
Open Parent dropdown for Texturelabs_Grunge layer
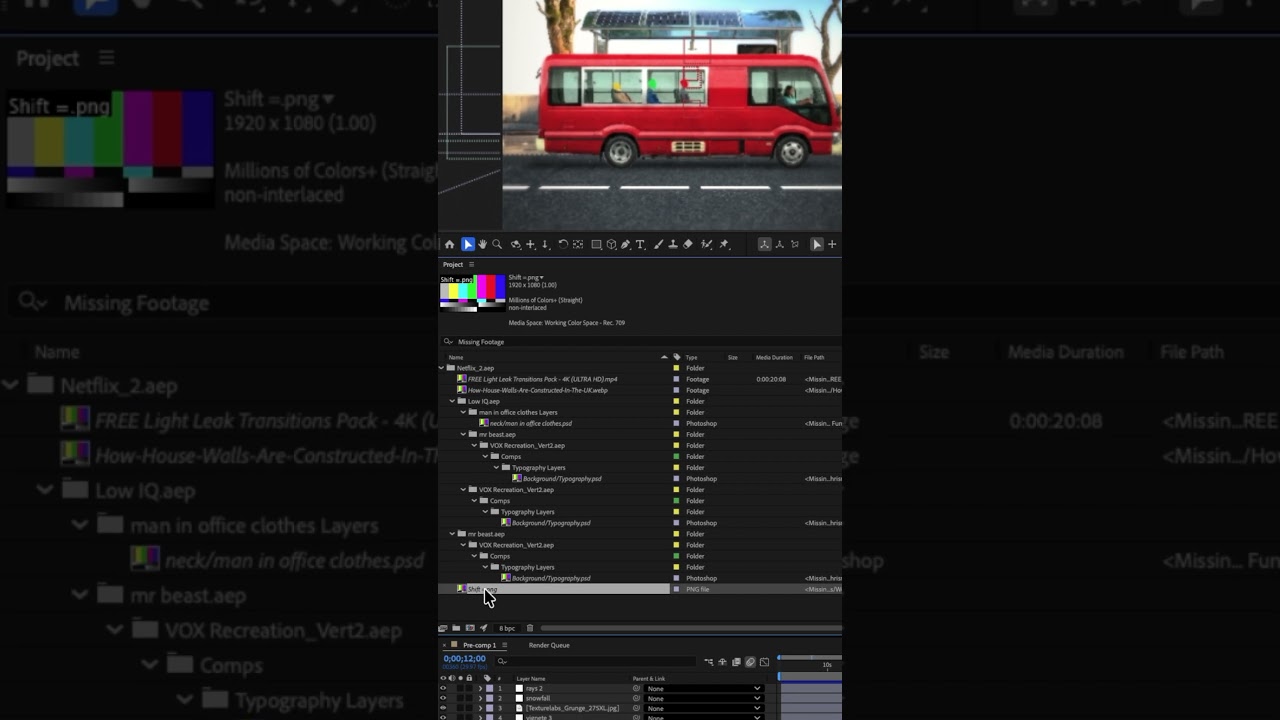704,708
